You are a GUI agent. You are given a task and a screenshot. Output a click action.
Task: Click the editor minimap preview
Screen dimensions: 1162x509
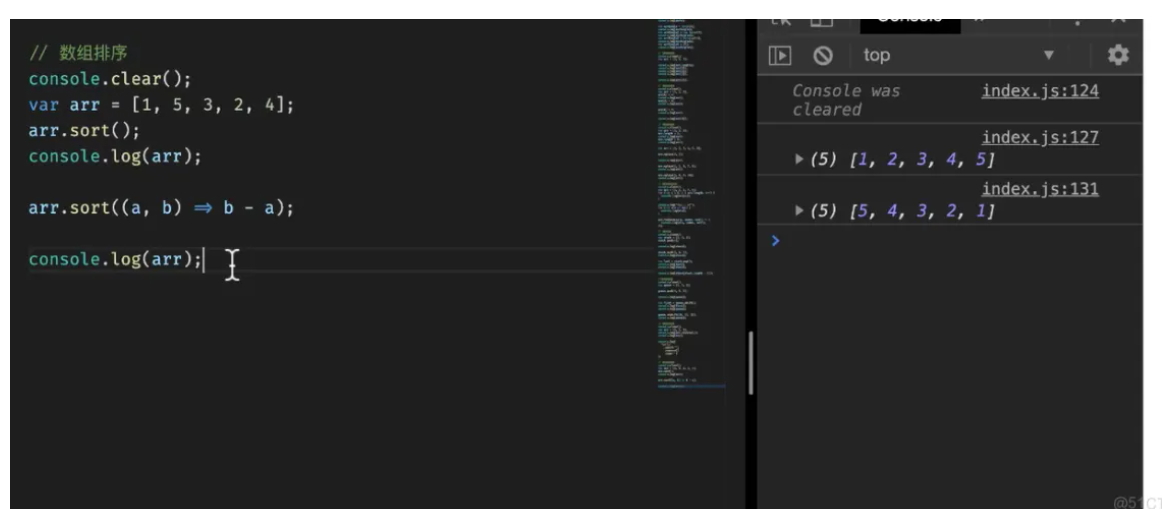click(691, 203)
